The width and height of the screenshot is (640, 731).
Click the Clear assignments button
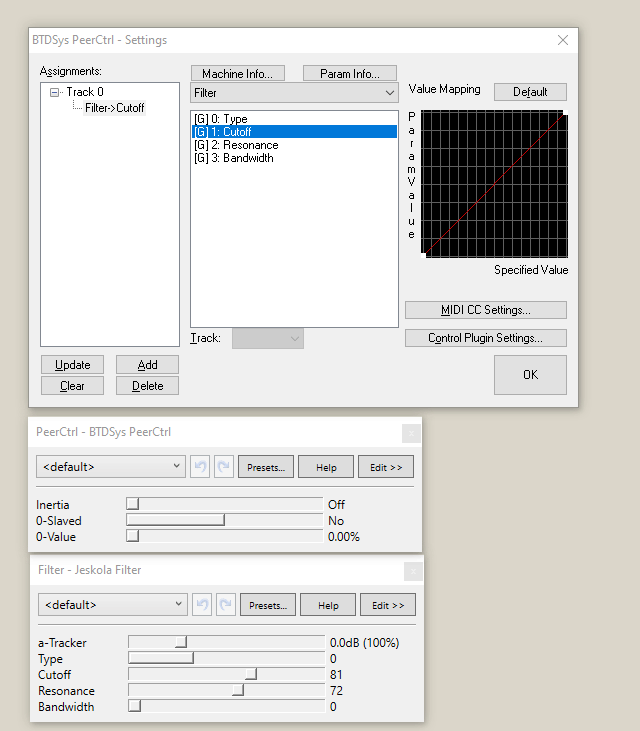(72, 386)
